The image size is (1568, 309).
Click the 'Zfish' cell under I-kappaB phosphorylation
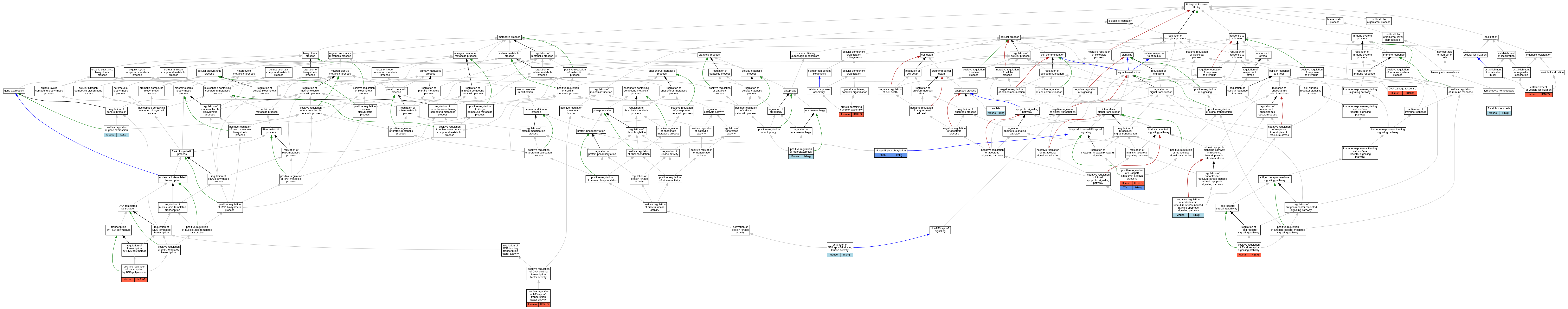(x=883, y=155)
